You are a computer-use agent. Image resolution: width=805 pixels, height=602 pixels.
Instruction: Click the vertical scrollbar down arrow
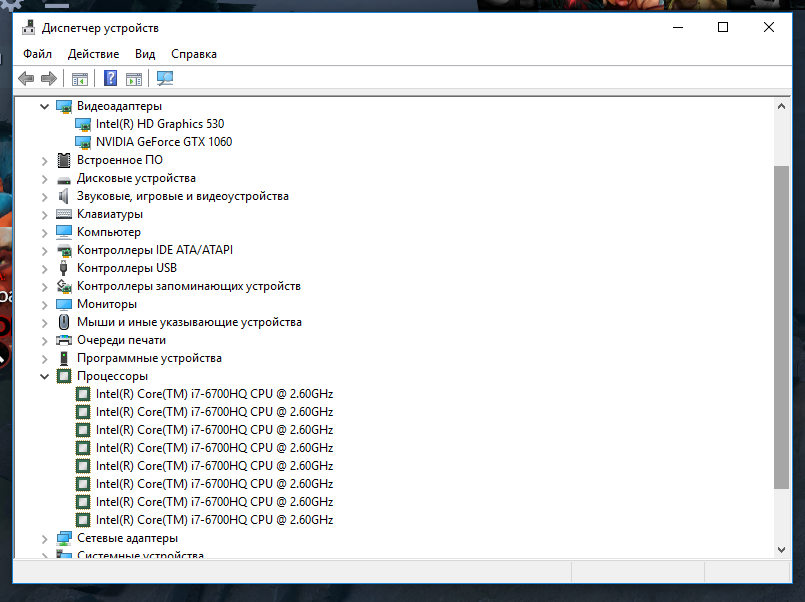(x=781, y=549)
